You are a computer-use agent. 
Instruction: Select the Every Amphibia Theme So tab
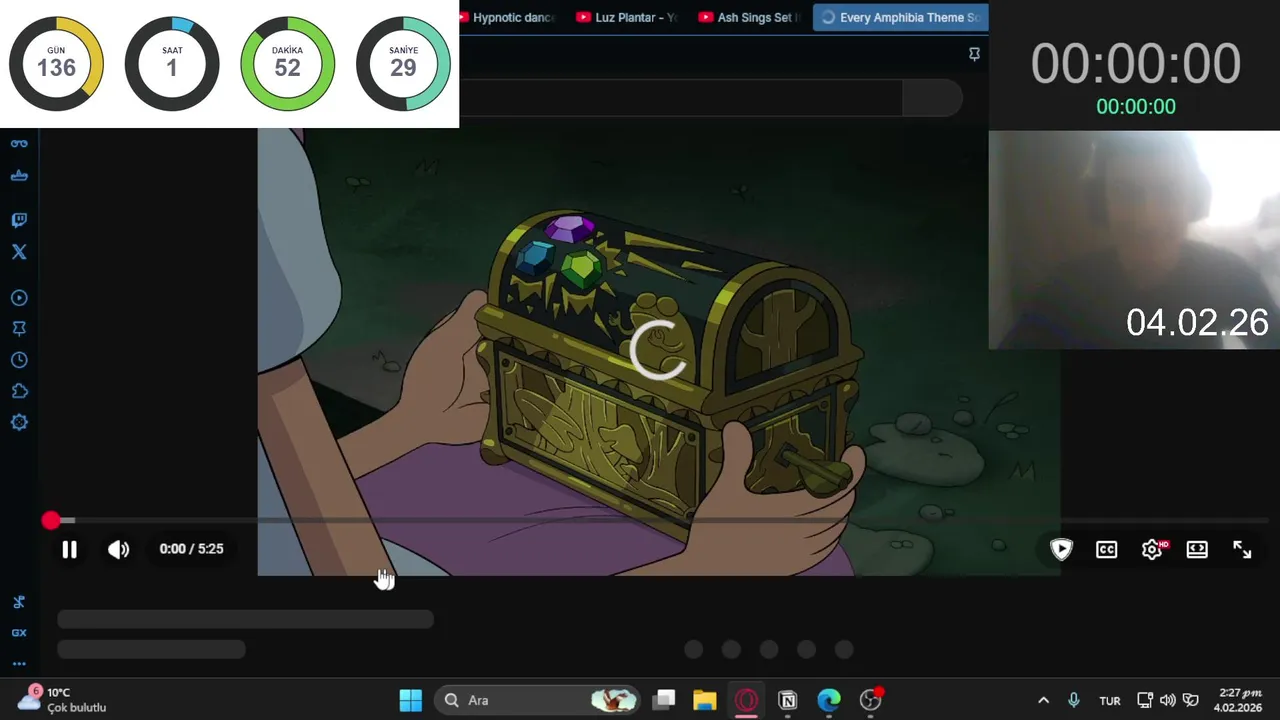(x=900, y=17)
